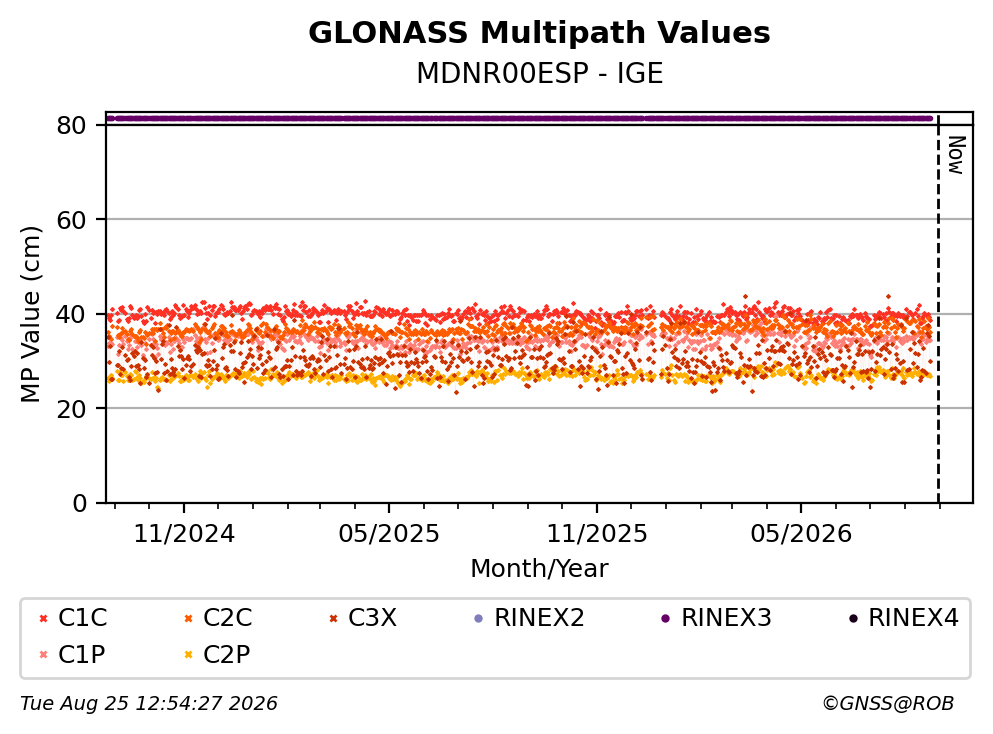The width and height of the screenshot is (993, 734).
Task: Click the RINEX2 lavender dot marker
Action: point(479,619)
